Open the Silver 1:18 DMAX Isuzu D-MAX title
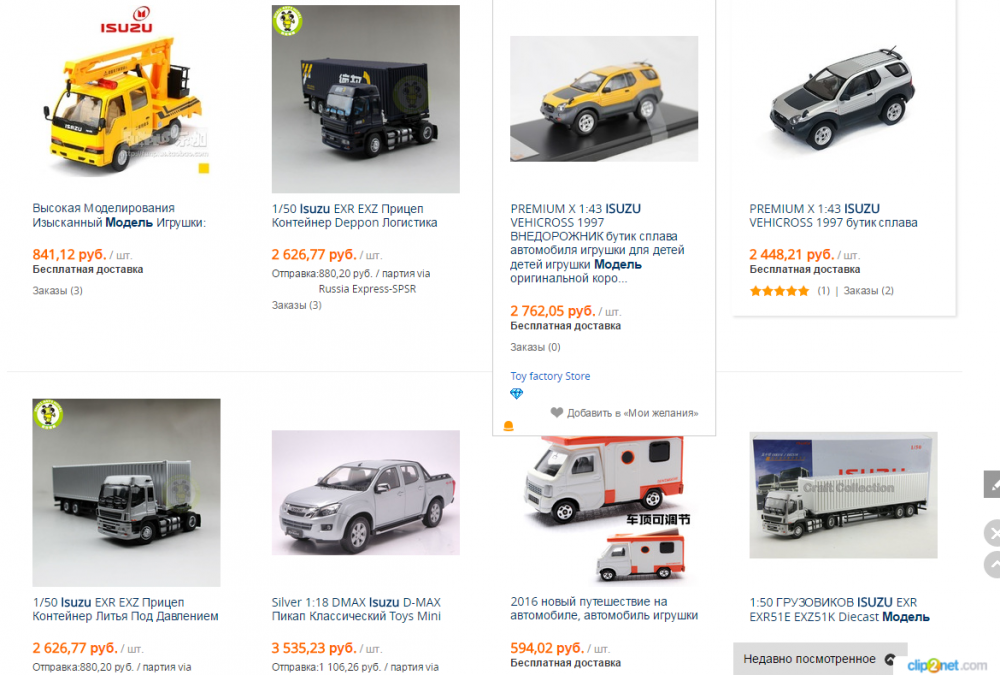 pos(356,609)
